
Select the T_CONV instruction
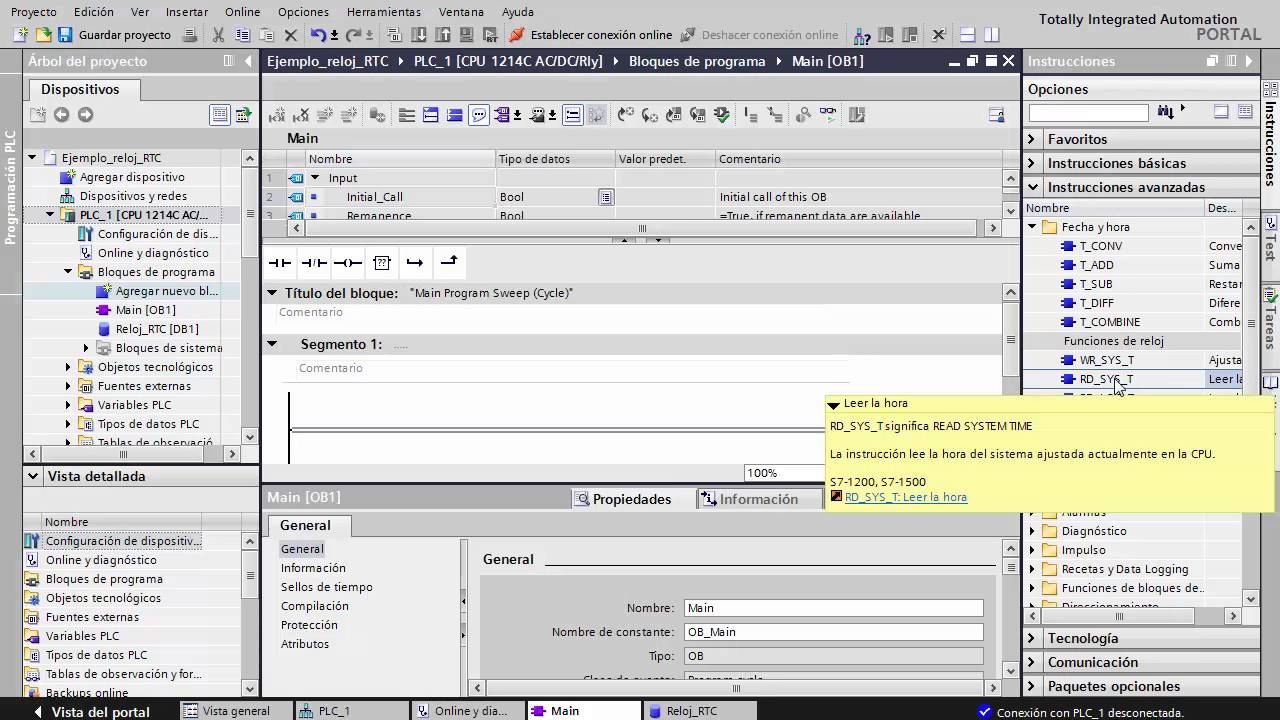[1100, 246]
